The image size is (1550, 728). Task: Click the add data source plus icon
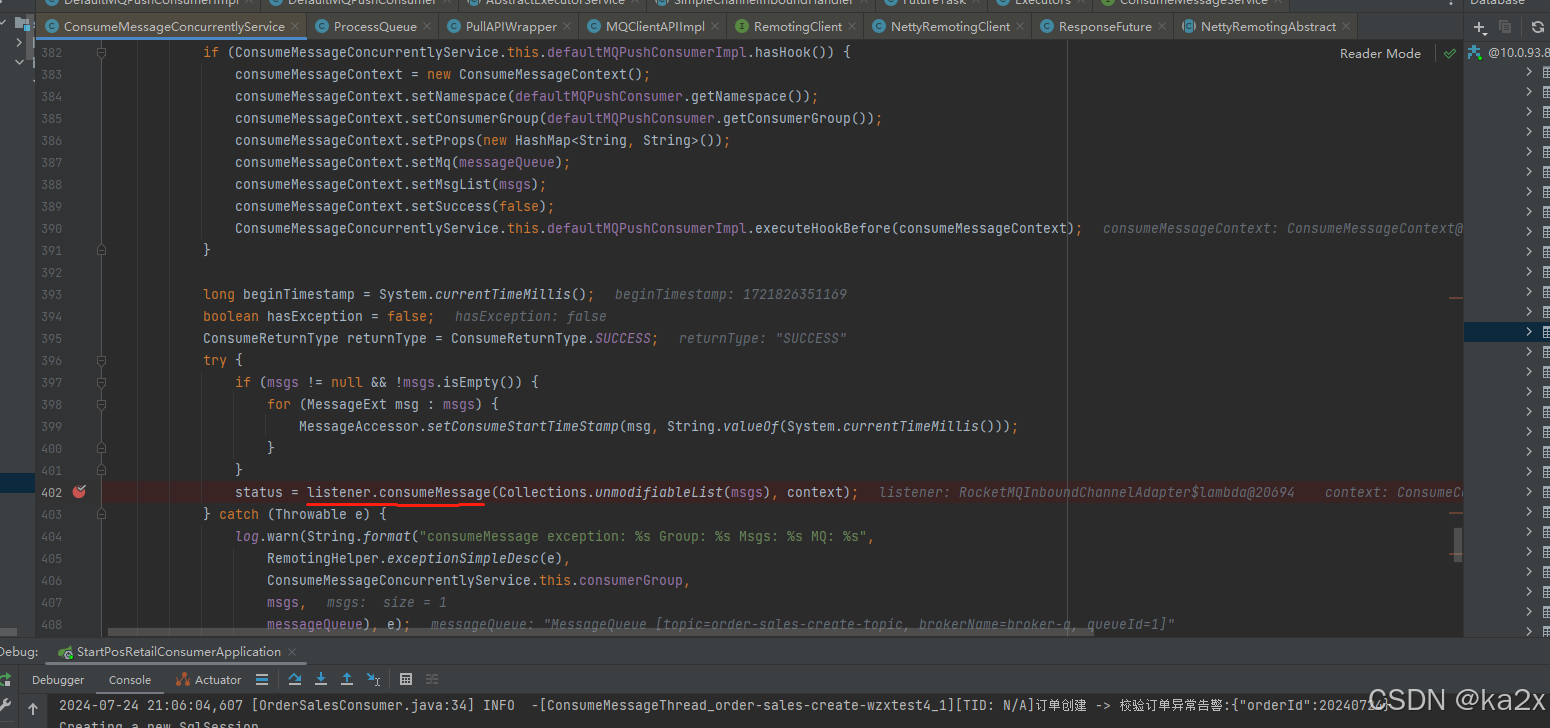point(1480,28)
